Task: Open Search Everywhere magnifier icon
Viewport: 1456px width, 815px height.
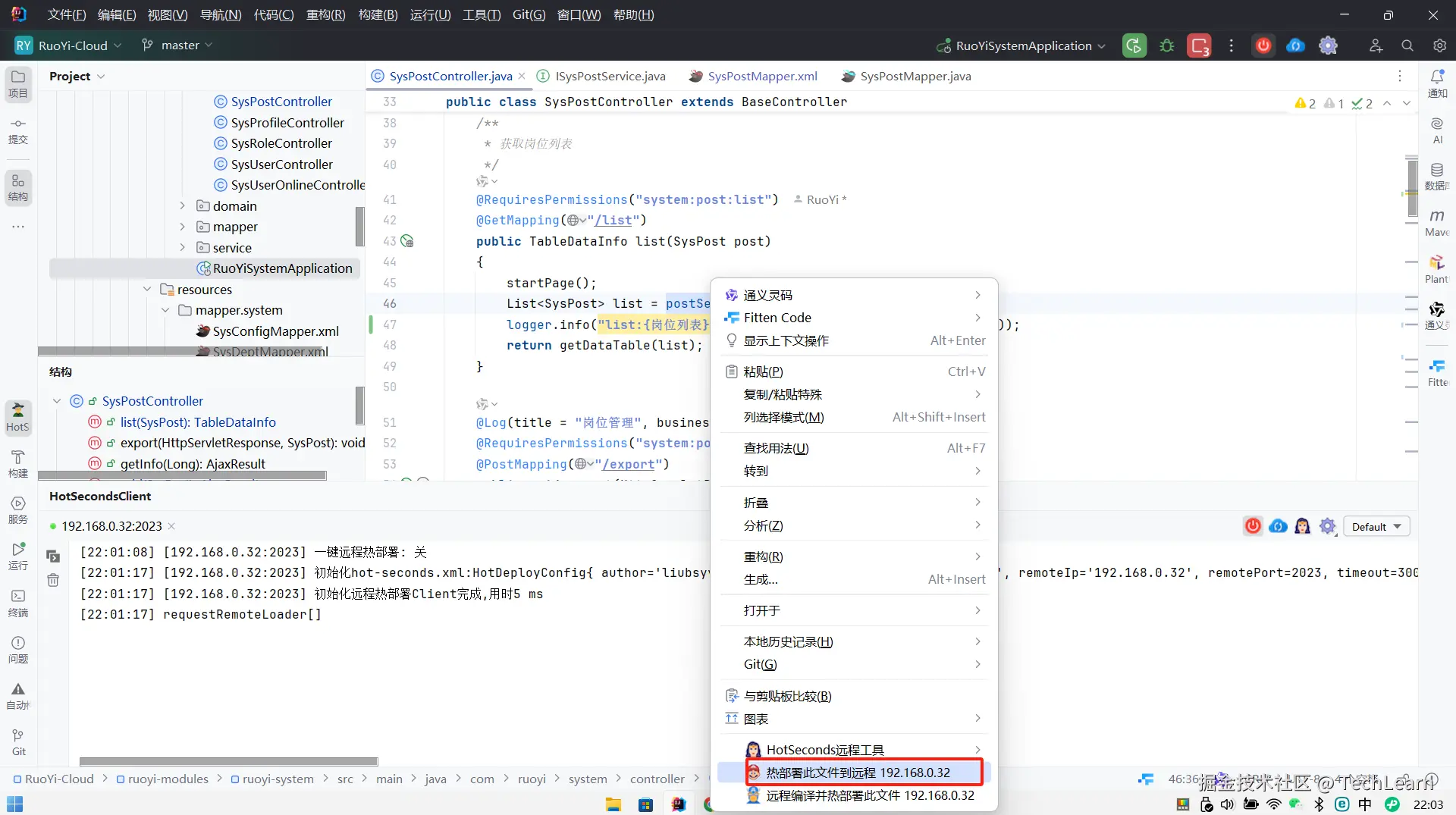Action: coord(1407,45)
